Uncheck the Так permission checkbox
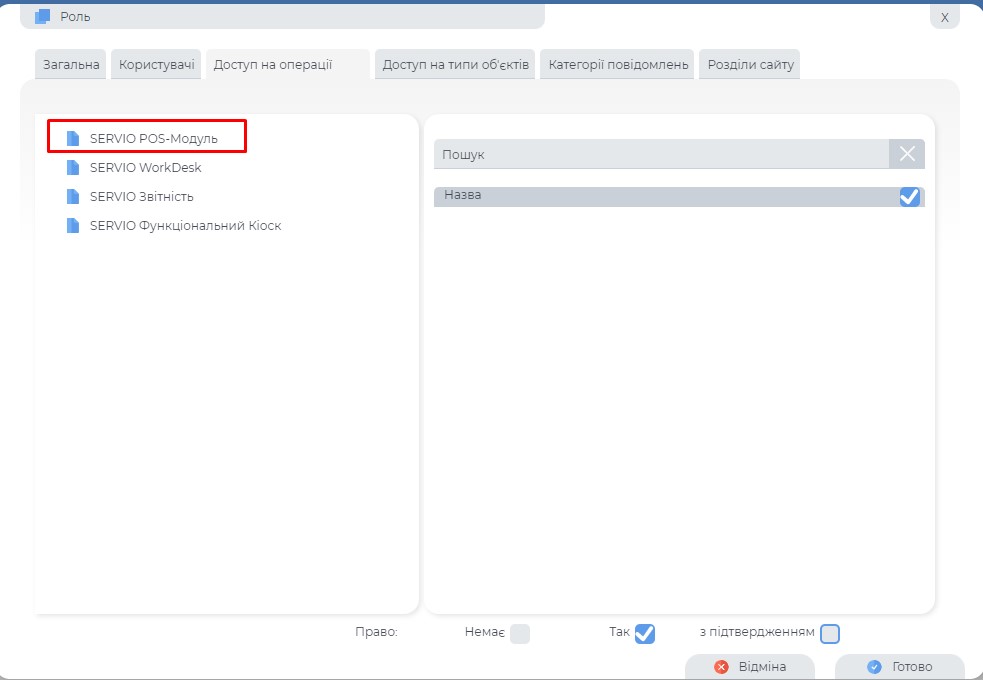The image size is (983, 680). click(645, 633)
